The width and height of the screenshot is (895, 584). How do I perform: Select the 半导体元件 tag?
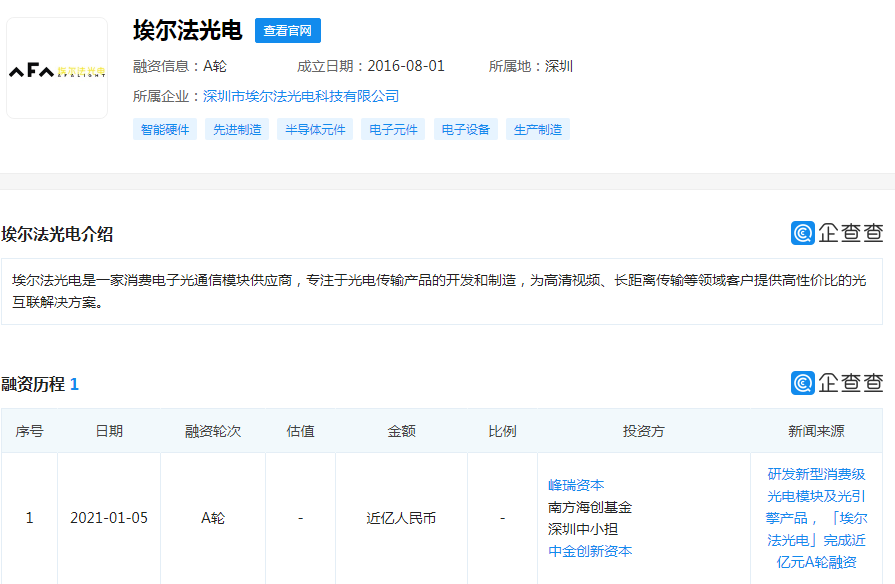click(x=315, y=130)
